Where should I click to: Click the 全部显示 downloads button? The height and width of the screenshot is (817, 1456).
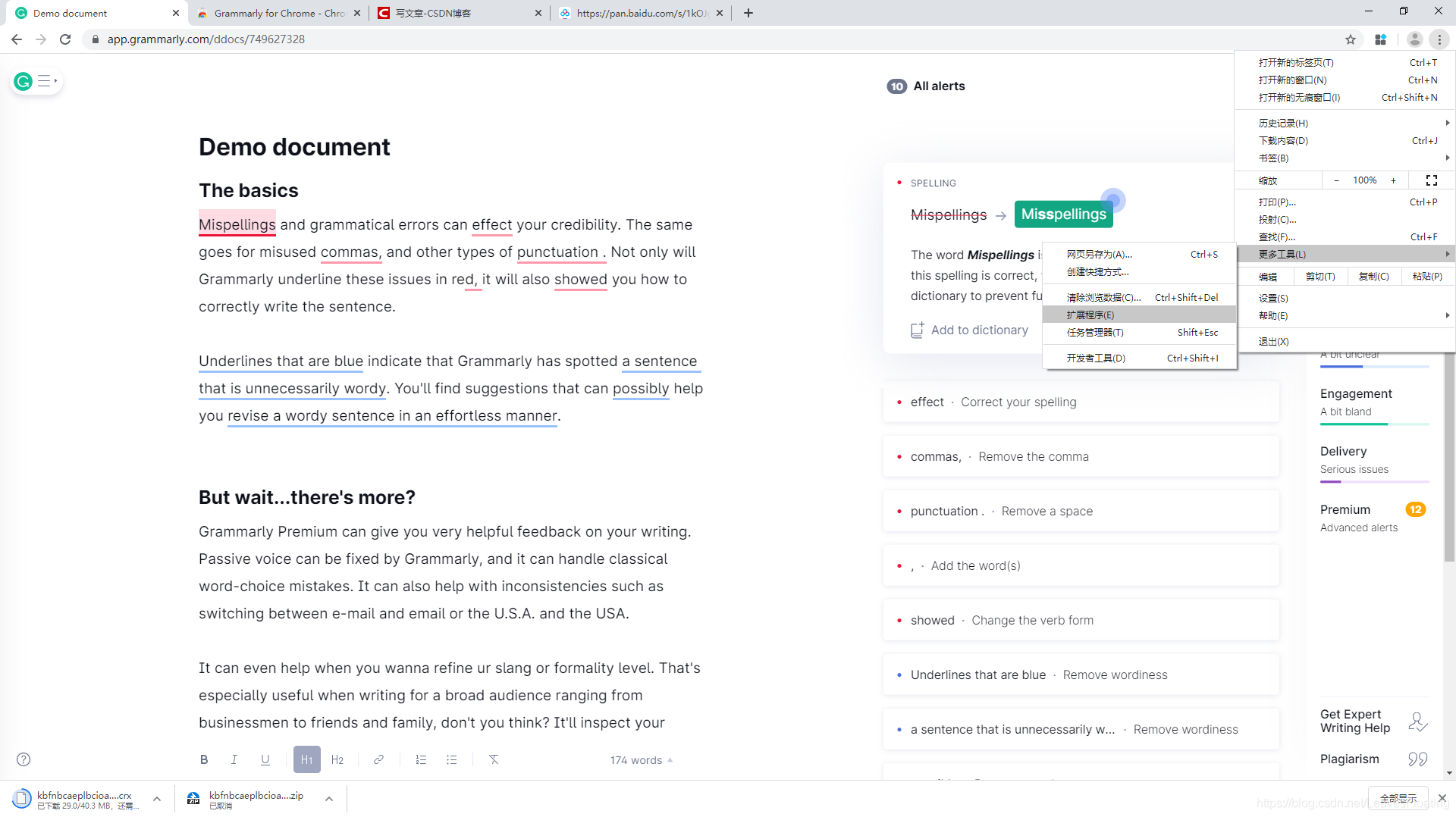[1398, 799]
